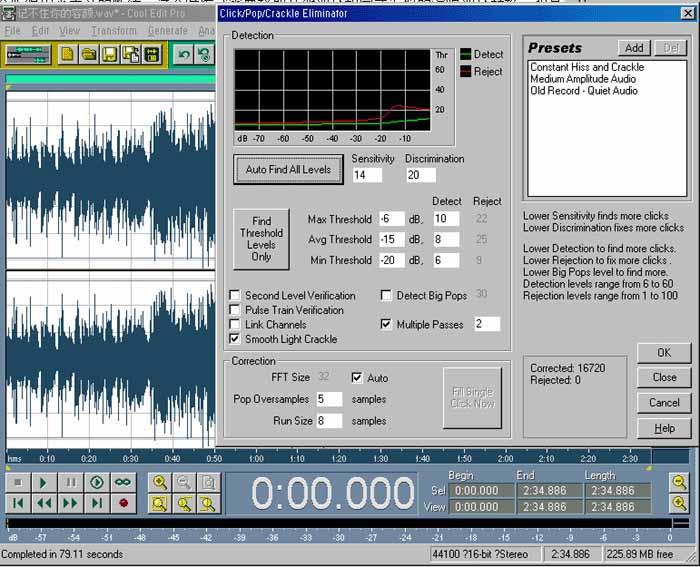Click the Open file folder icon

[88, 54]
